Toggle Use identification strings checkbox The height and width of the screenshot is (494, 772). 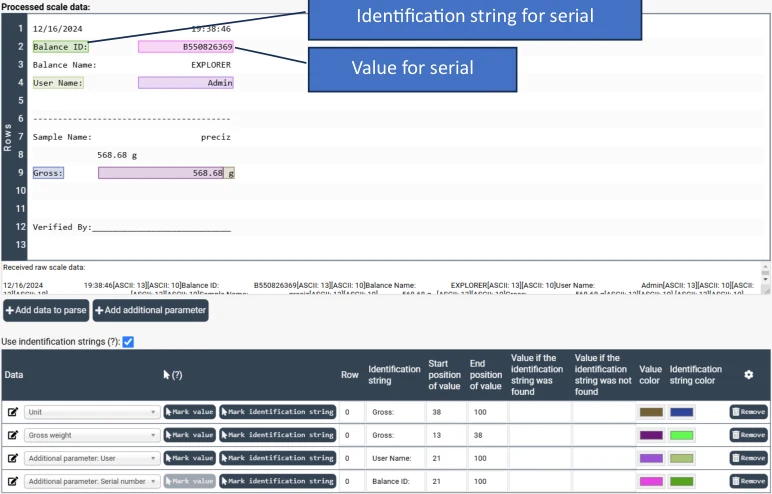128,342
